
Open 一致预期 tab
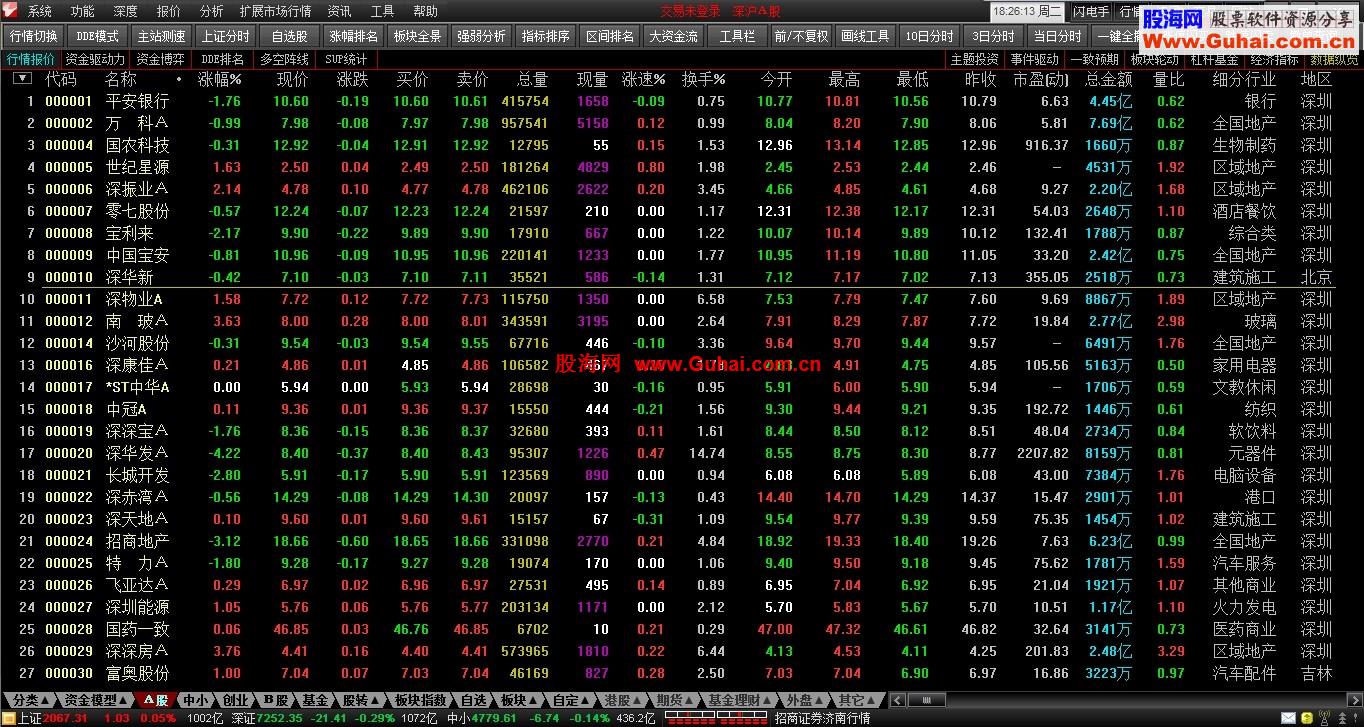pos(1094,59)
